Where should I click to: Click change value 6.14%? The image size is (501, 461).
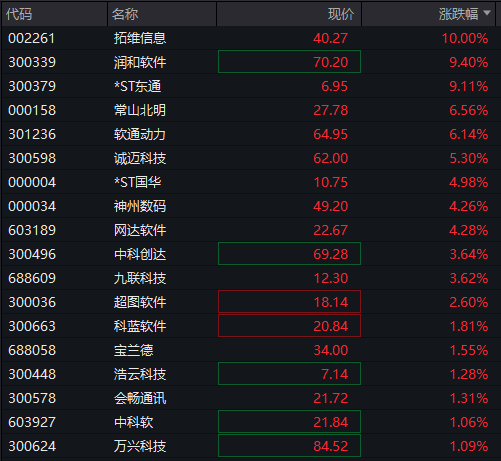click(x=469, y=134)
